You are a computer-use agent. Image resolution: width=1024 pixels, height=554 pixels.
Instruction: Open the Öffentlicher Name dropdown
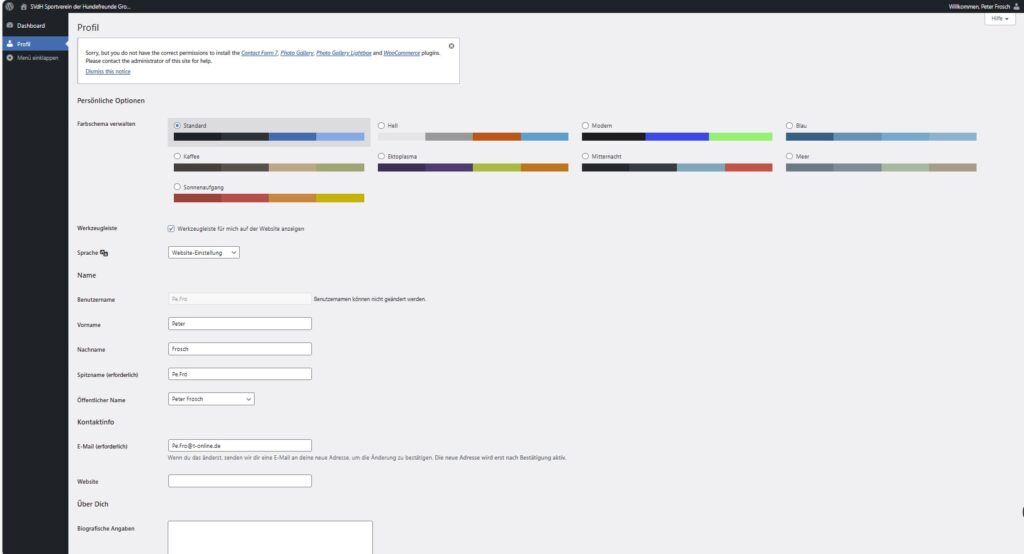pos(211,399)
